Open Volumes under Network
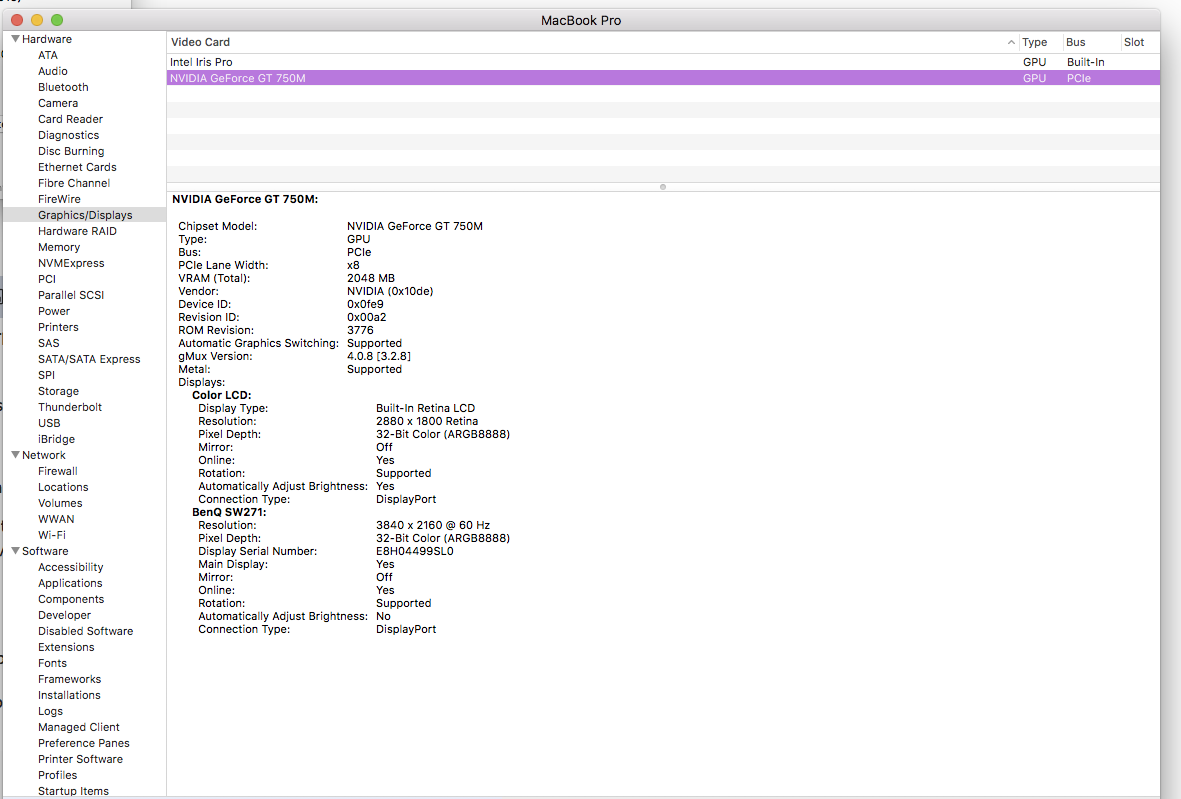 point(60,503)
